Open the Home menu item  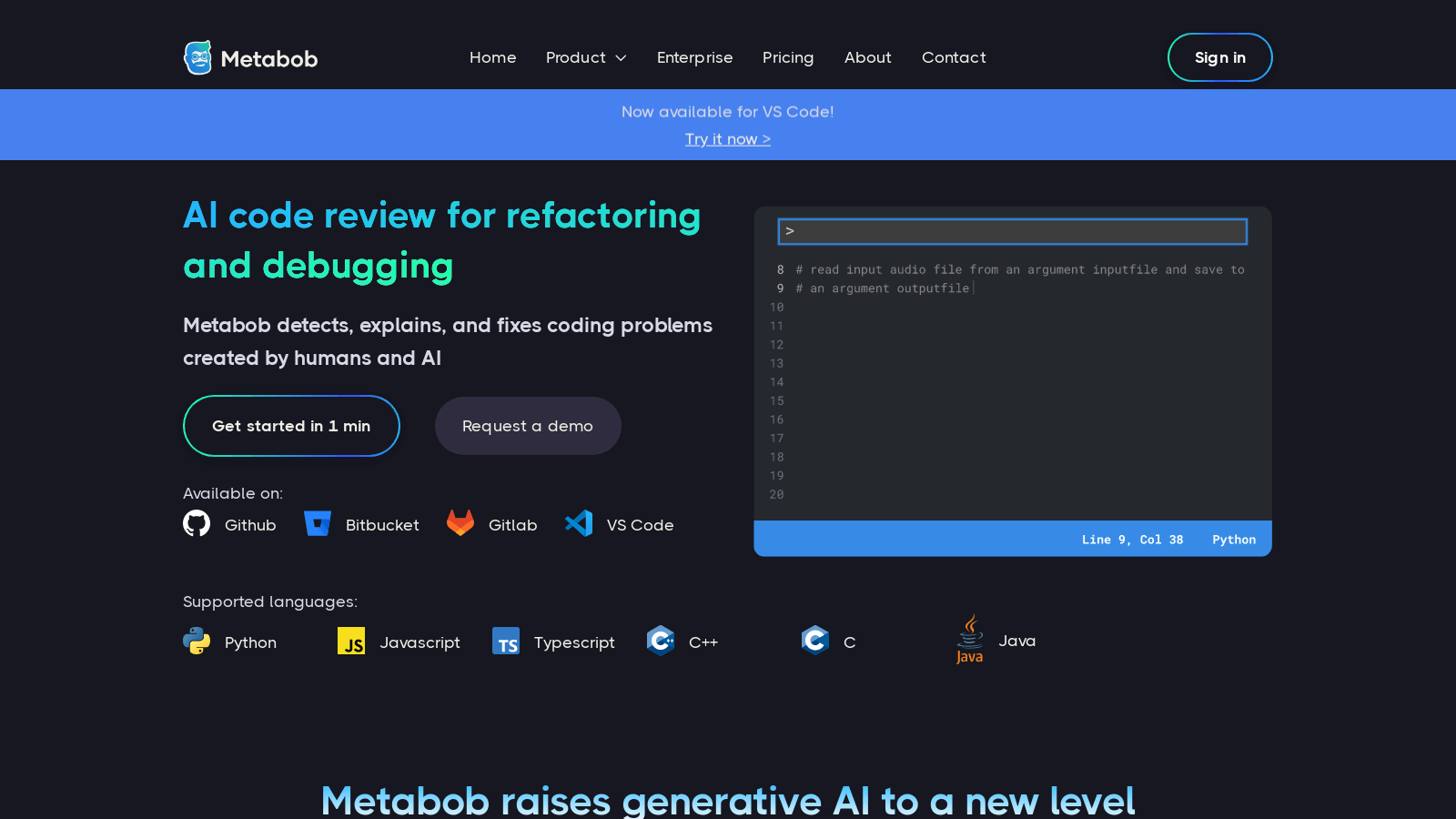[x=493, y=57]
